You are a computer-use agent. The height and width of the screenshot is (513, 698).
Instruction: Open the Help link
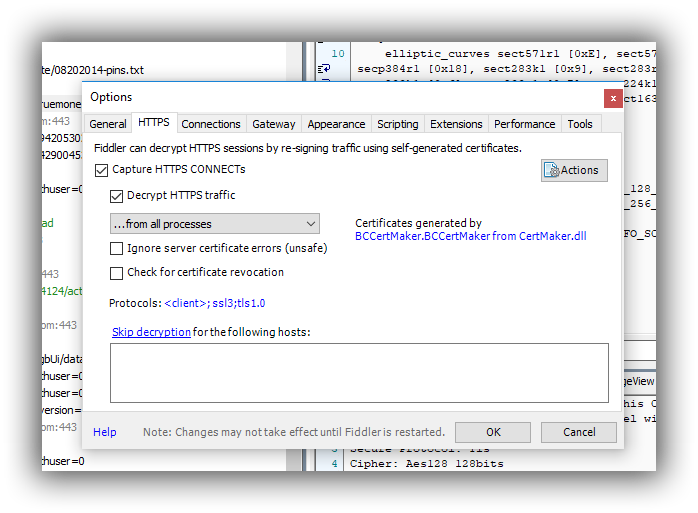pos(105,432)
